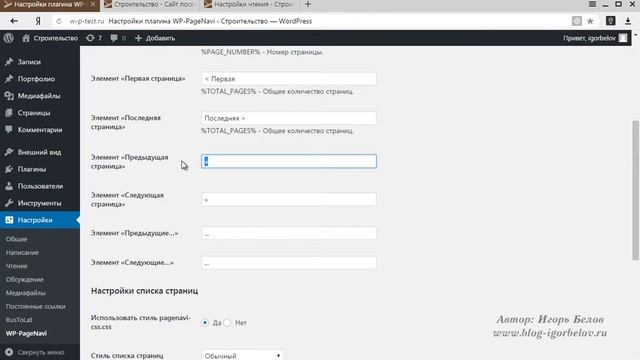Click the browser back arrow
The width and height of the screenshot is (640, 360).
tap(14, 21)
